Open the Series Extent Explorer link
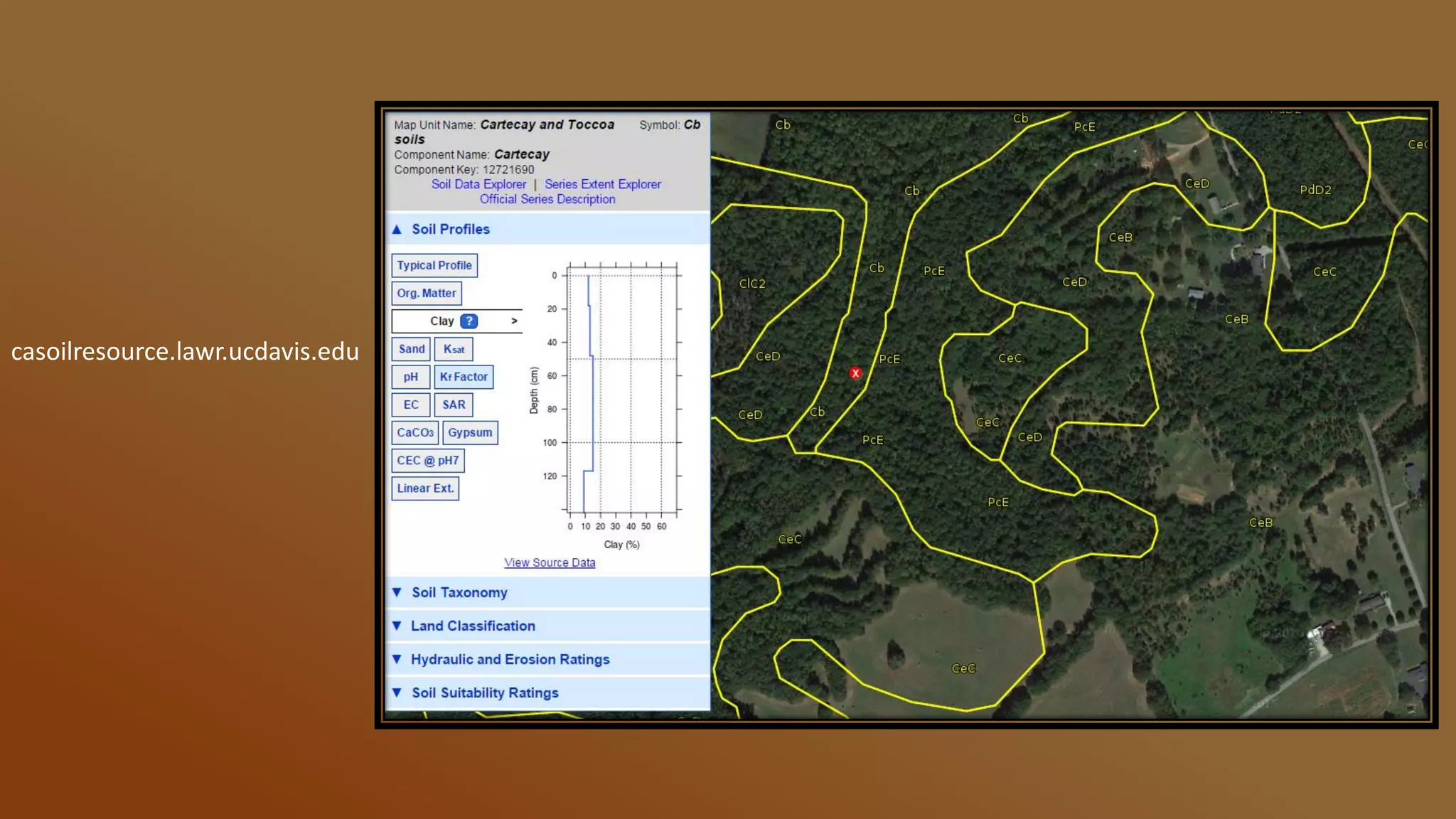 pos(602,184)
